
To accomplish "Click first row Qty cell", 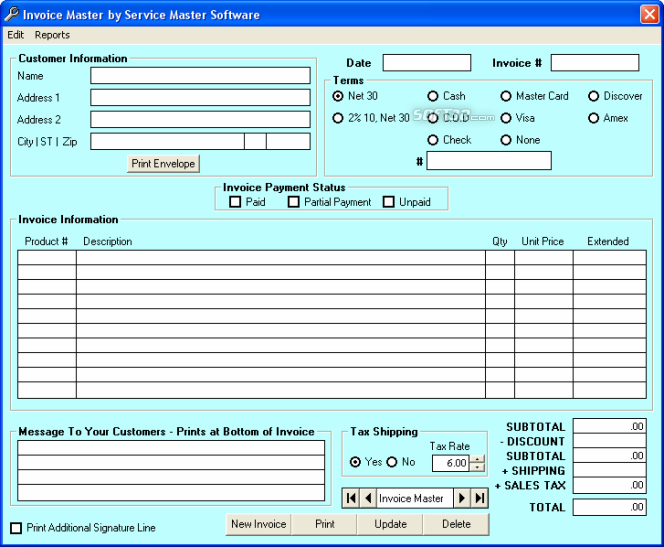I will coord(500,258).
